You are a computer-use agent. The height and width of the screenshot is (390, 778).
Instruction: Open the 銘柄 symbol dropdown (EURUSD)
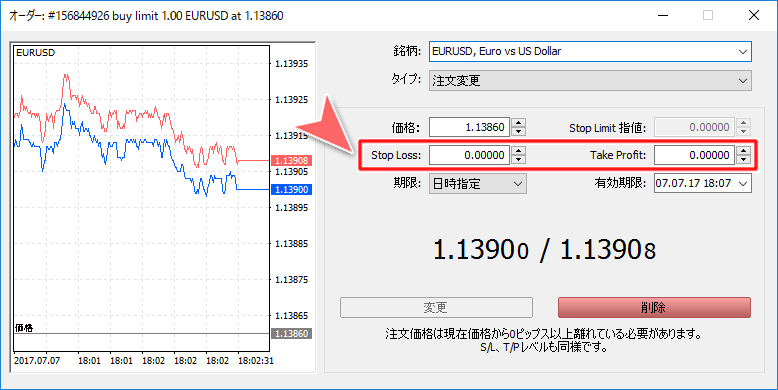(590, 52)
